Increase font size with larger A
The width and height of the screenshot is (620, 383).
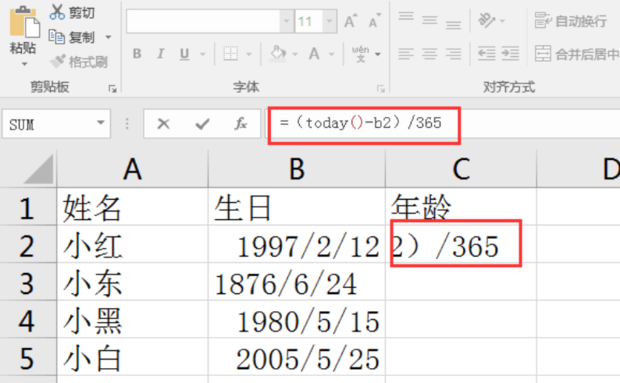pyautogui.click(x=351, y=21)
